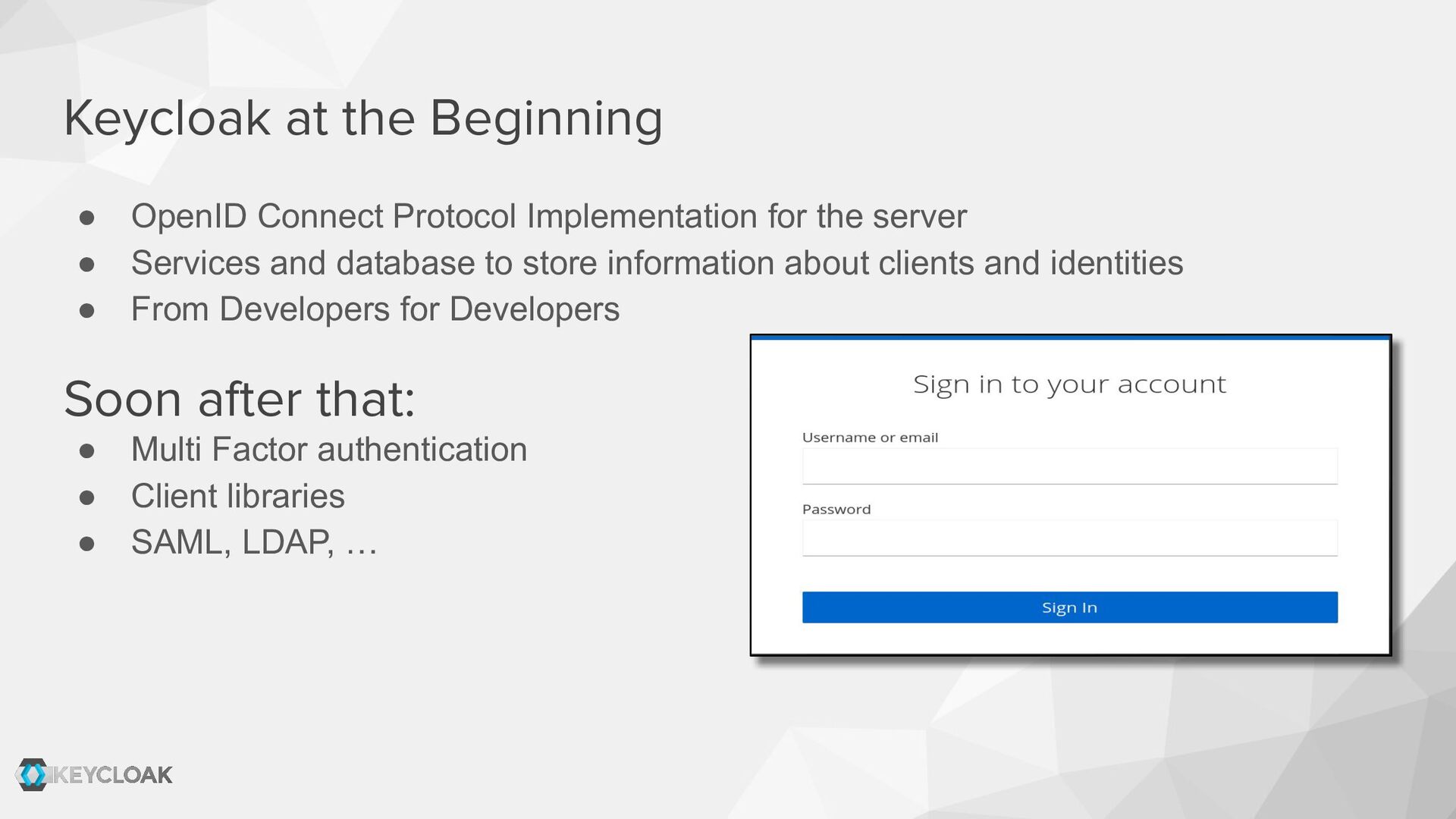Click the Password input field
The width and height of the screenshot is (1456, 819).
(1069, 538)
